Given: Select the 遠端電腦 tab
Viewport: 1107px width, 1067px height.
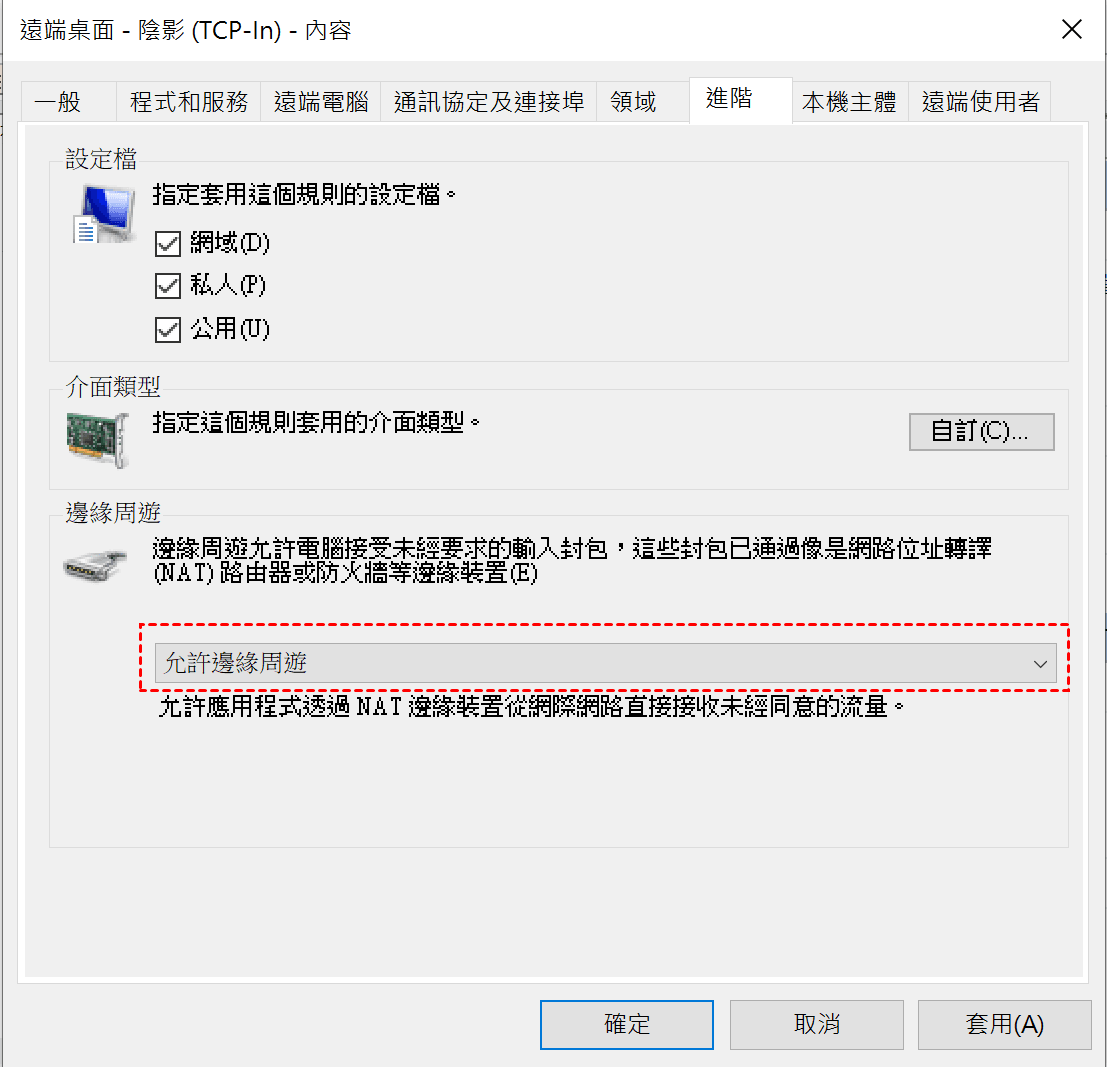Looking at the screenshot, I should (x=321, y=102).
